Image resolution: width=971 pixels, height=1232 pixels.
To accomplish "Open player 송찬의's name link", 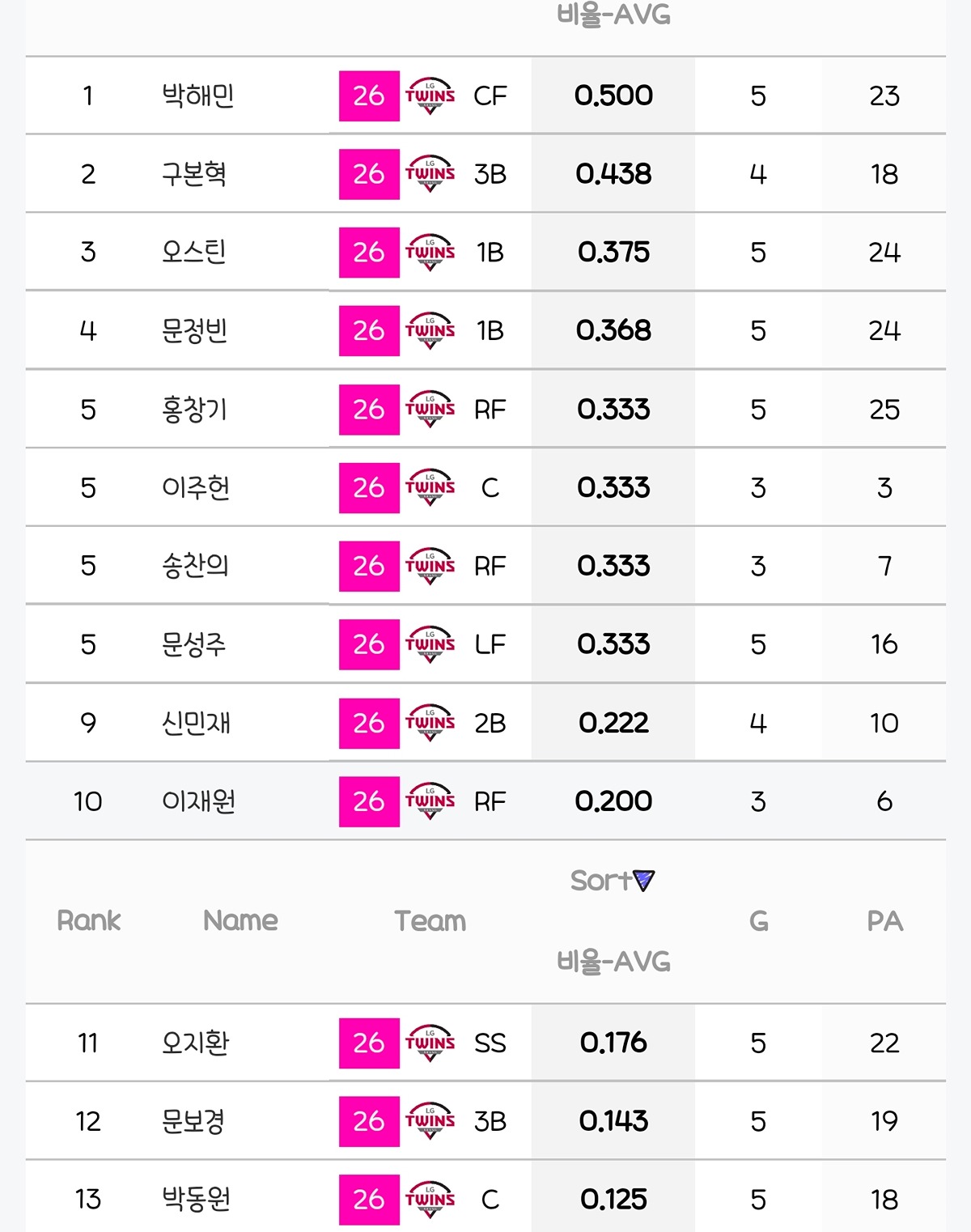I will coord(195,566).
